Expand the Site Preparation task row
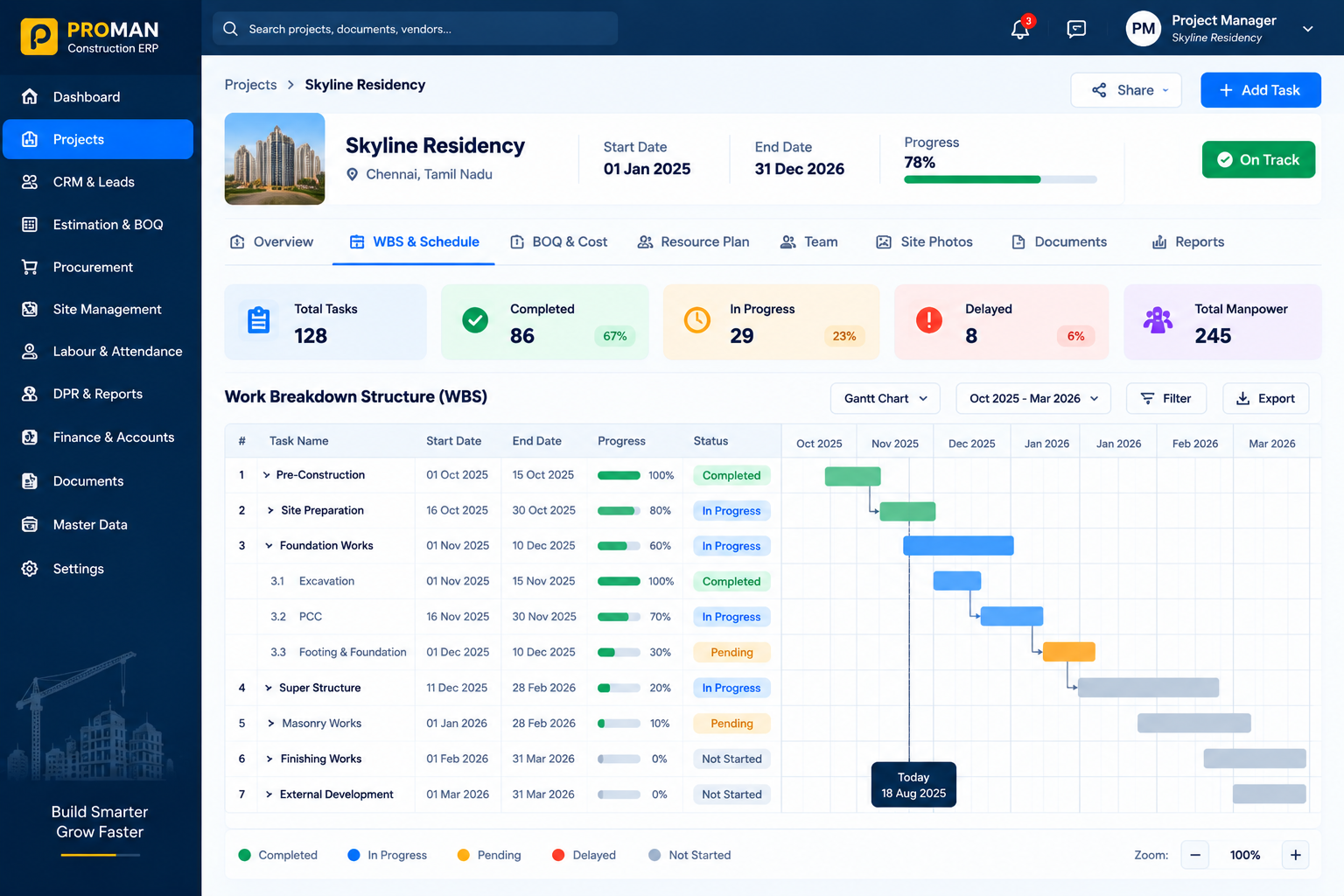 pos(270,510)
